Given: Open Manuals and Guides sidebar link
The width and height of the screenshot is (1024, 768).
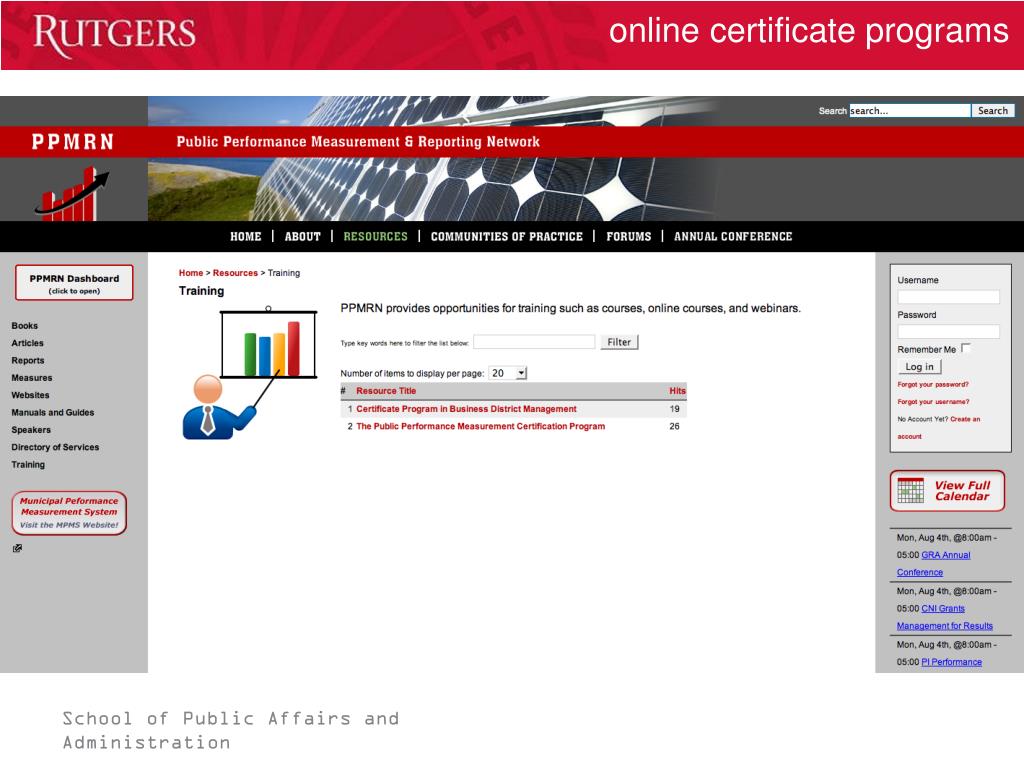Looking at the screenshot, I should (x=53, y=412).
